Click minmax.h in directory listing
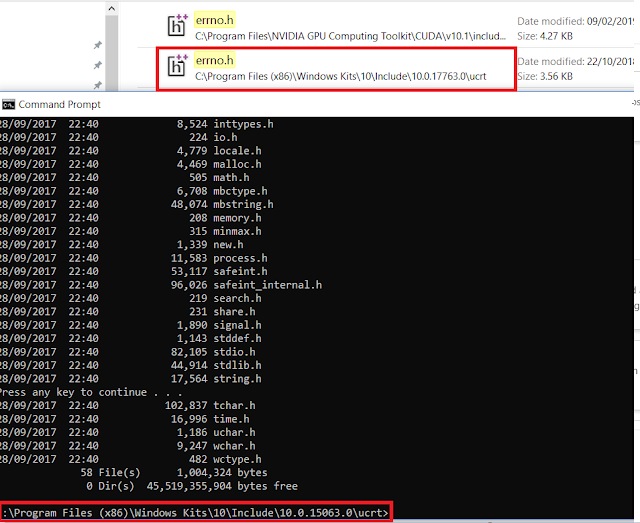The image size is (640, 523). [x=237, y=231]
